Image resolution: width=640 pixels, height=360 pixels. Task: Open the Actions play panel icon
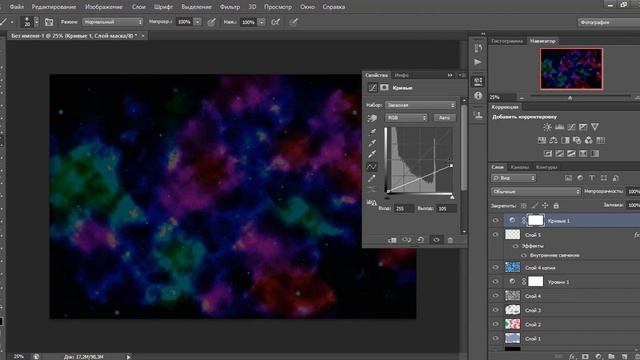478,62
